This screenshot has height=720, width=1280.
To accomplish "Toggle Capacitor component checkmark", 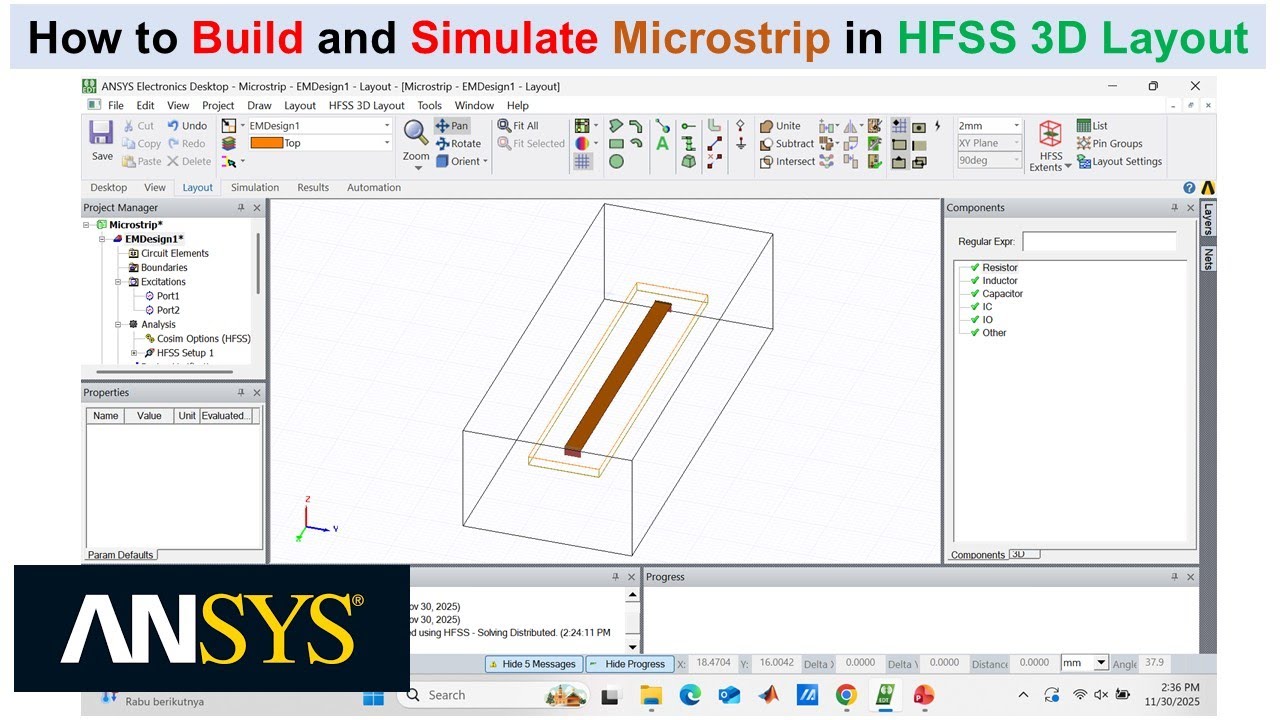I will pyautogui.click(x=974, y=293).
